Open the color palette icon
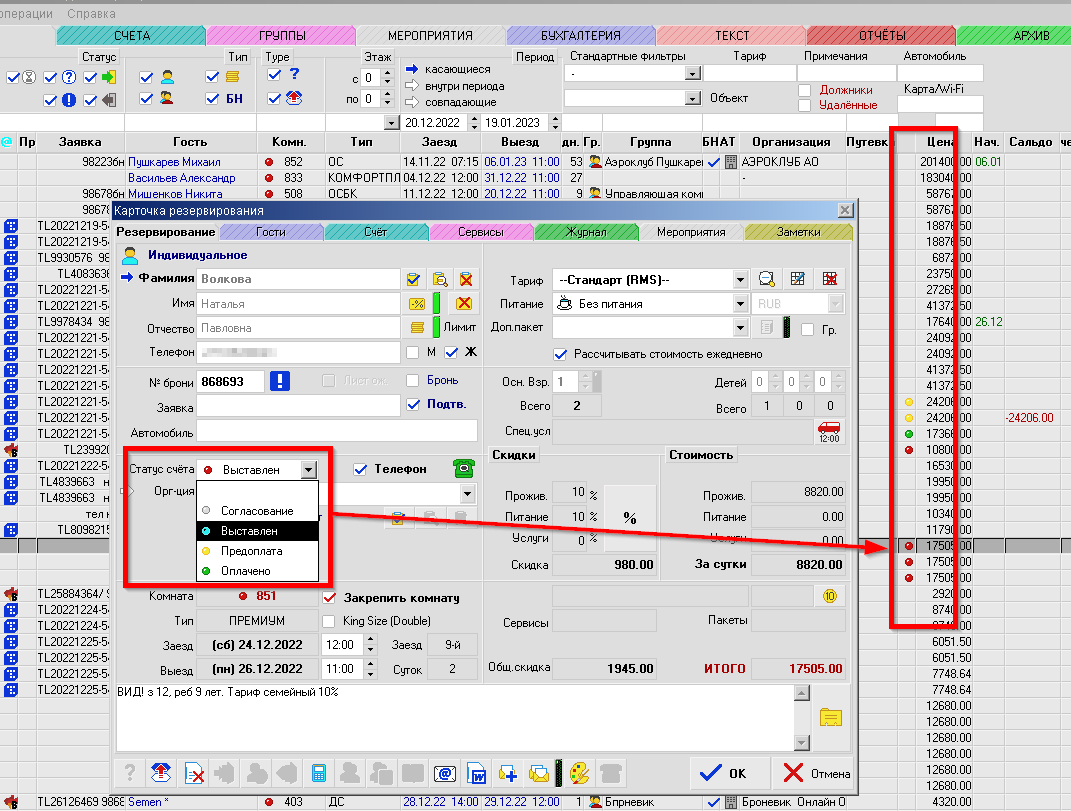Viewport: 1071px width, 811px height. (x=579, y=773)
